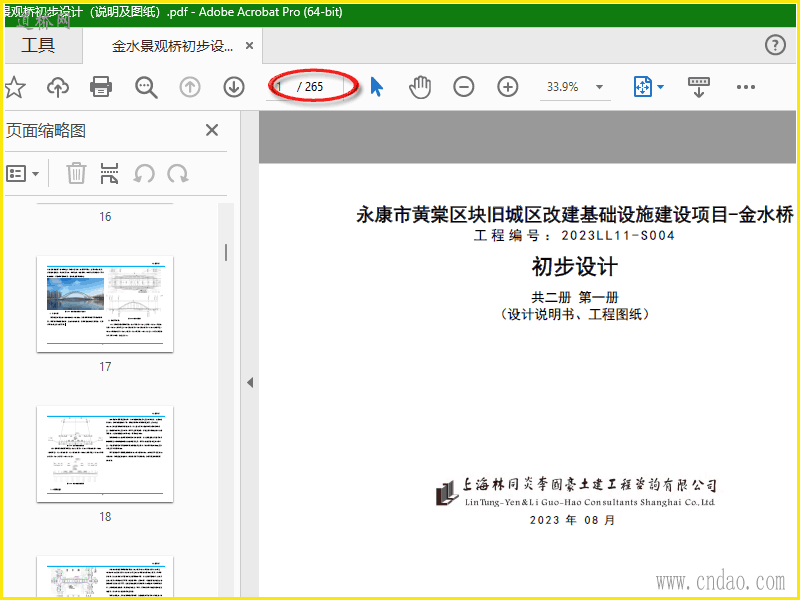This screenshot has height=600, width=800.
Task: Print the document with printer icon
Action: coord(101,87)
